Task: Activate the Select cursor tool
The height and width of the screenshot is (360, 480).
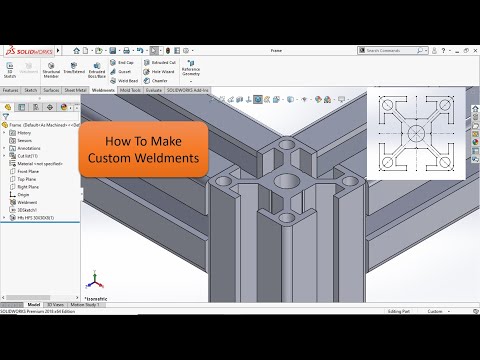Action: (154, 51)
